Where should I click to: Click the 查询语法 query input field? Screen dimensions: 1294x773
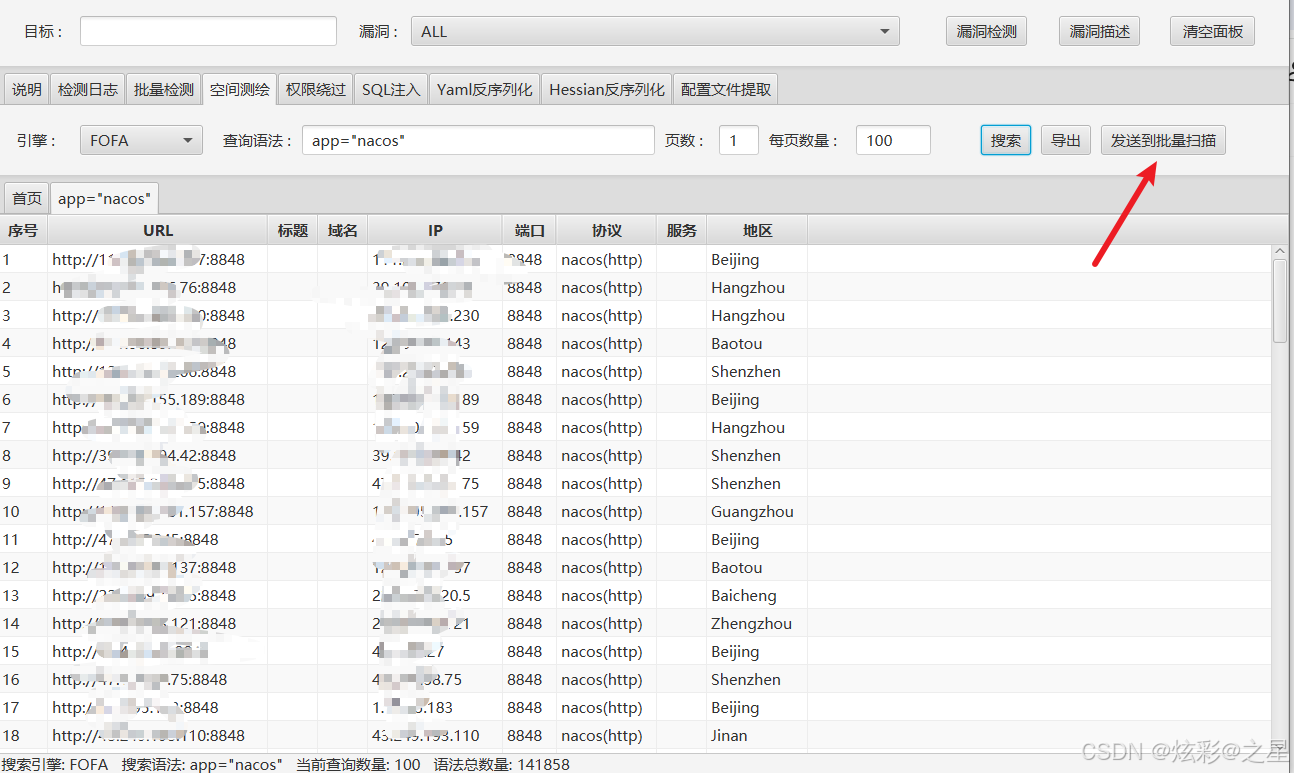478,140
